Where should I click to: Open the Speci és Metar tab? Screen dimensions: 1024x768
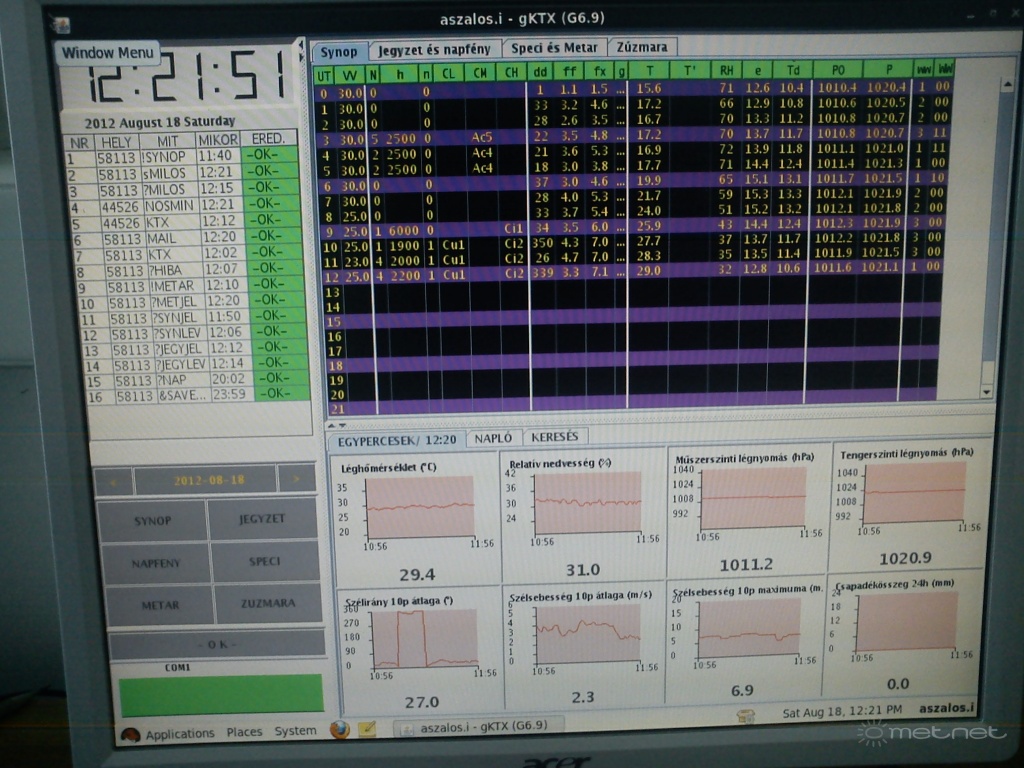pos(554,48)
